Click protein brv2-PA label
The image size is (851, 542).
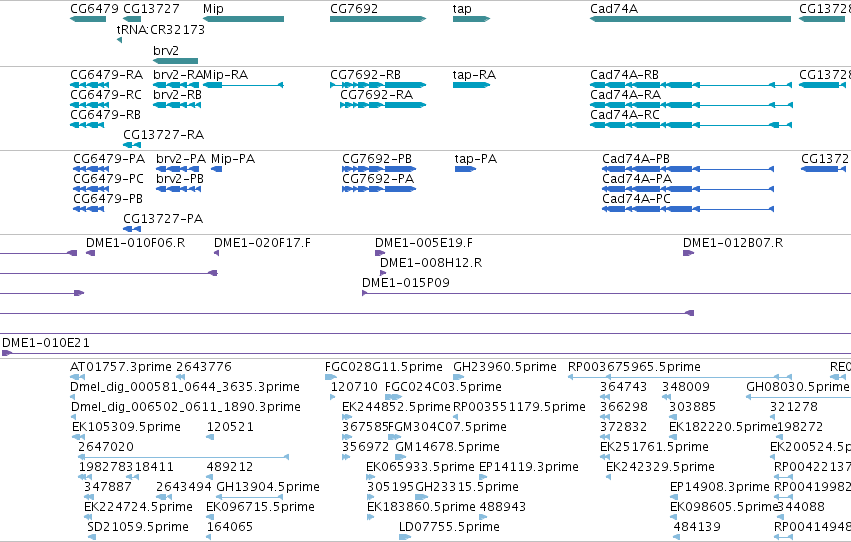coord(181,159)
